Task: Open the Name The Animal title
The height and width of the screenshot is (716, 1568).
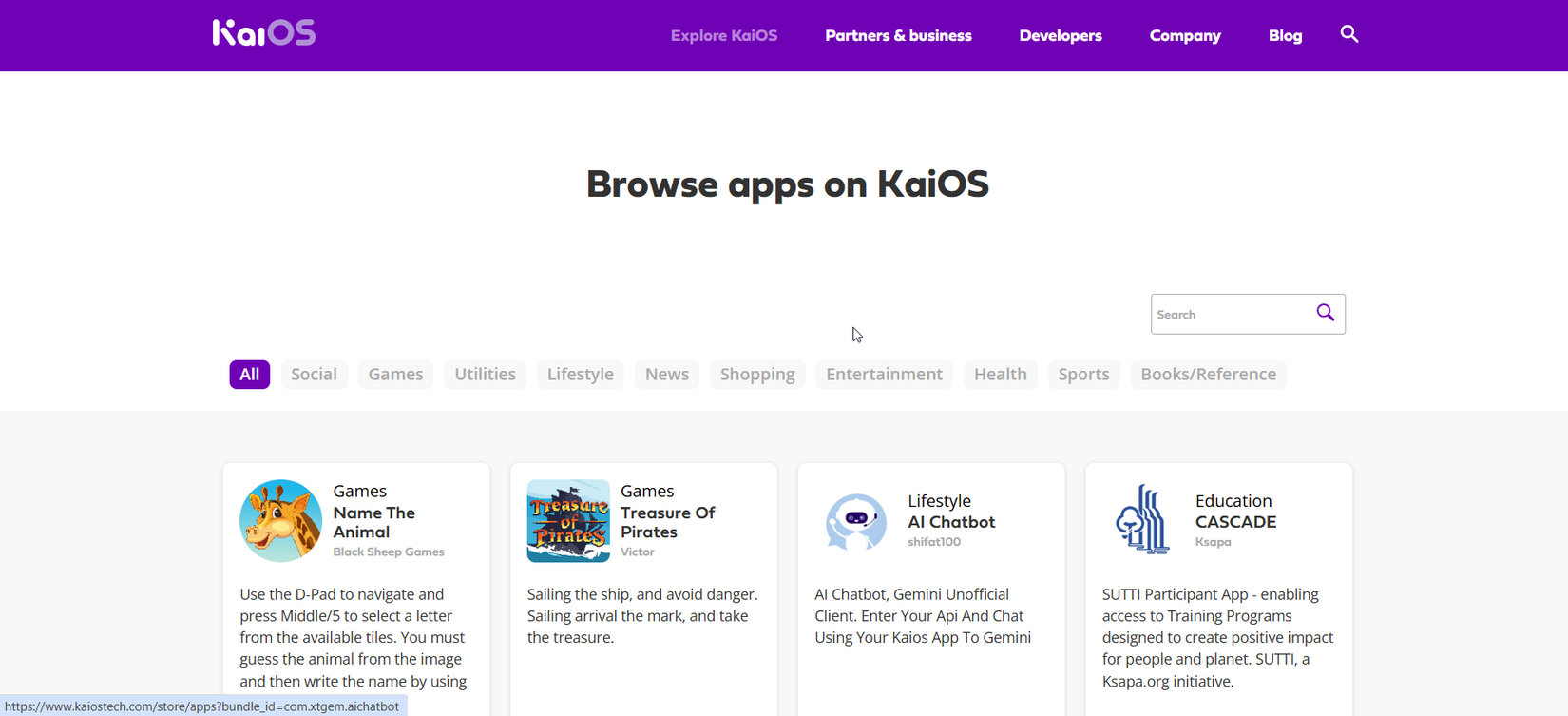Action: (374, 522)
